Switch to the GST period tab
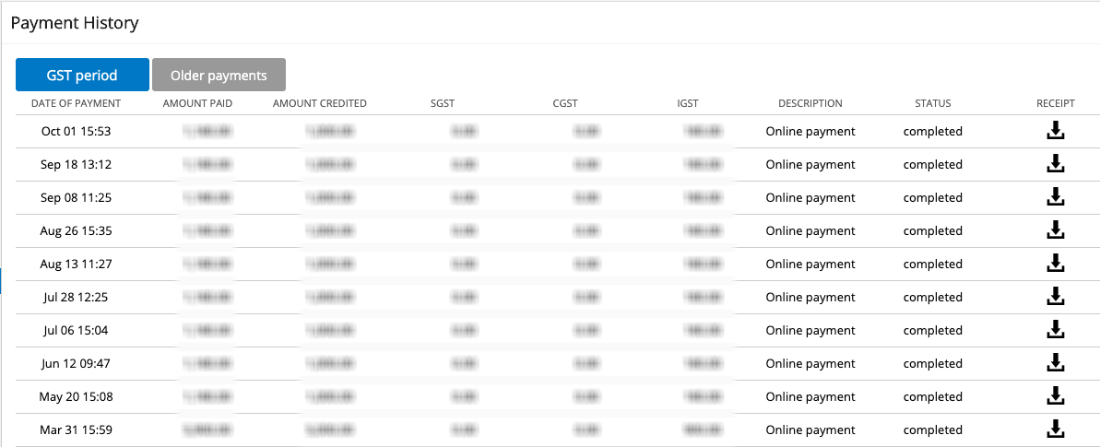The height and width of the screenshot is (447, 1100). pyautogui.click(x=82, y=75)
